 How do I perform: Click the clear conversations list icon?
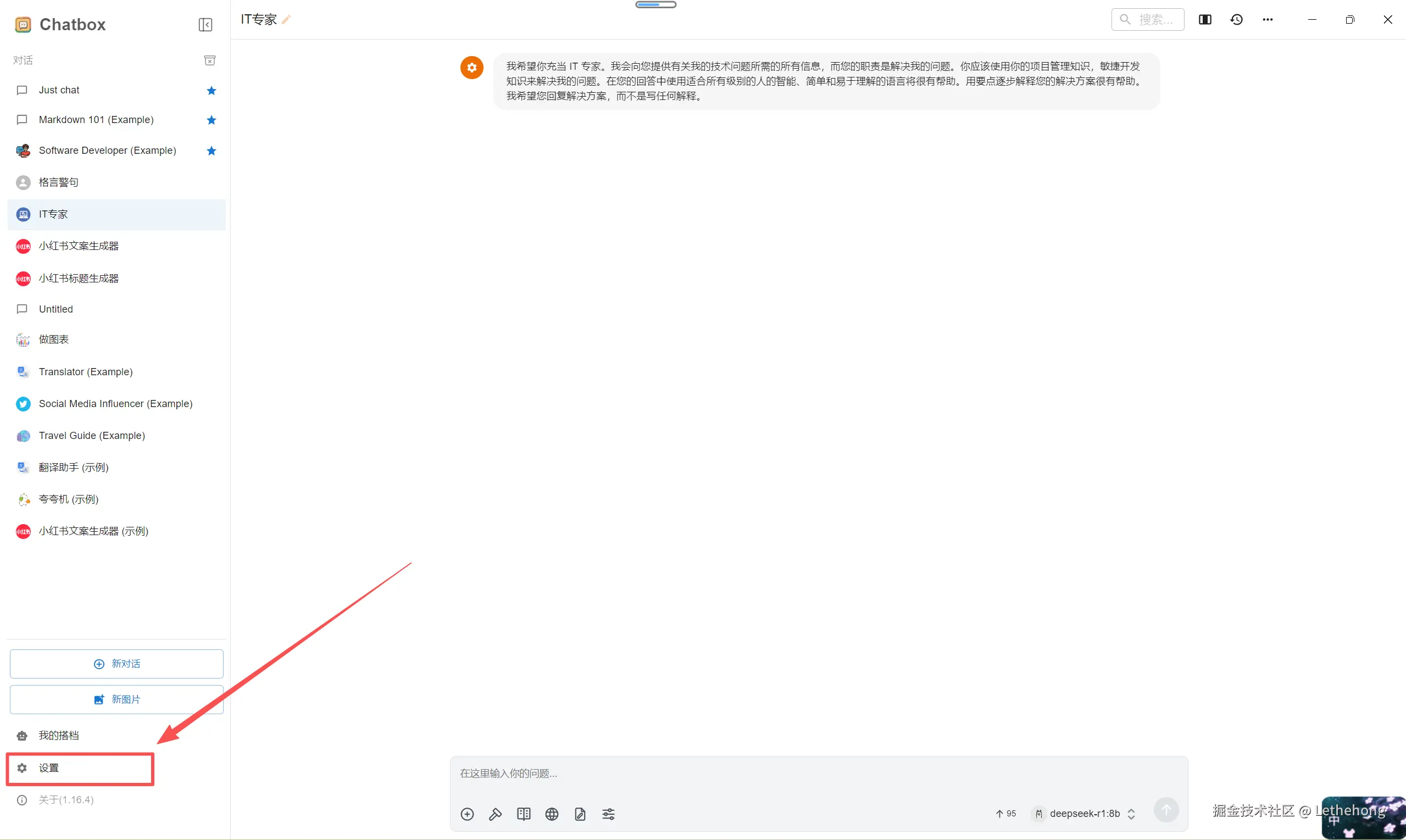tap(209, 60)
